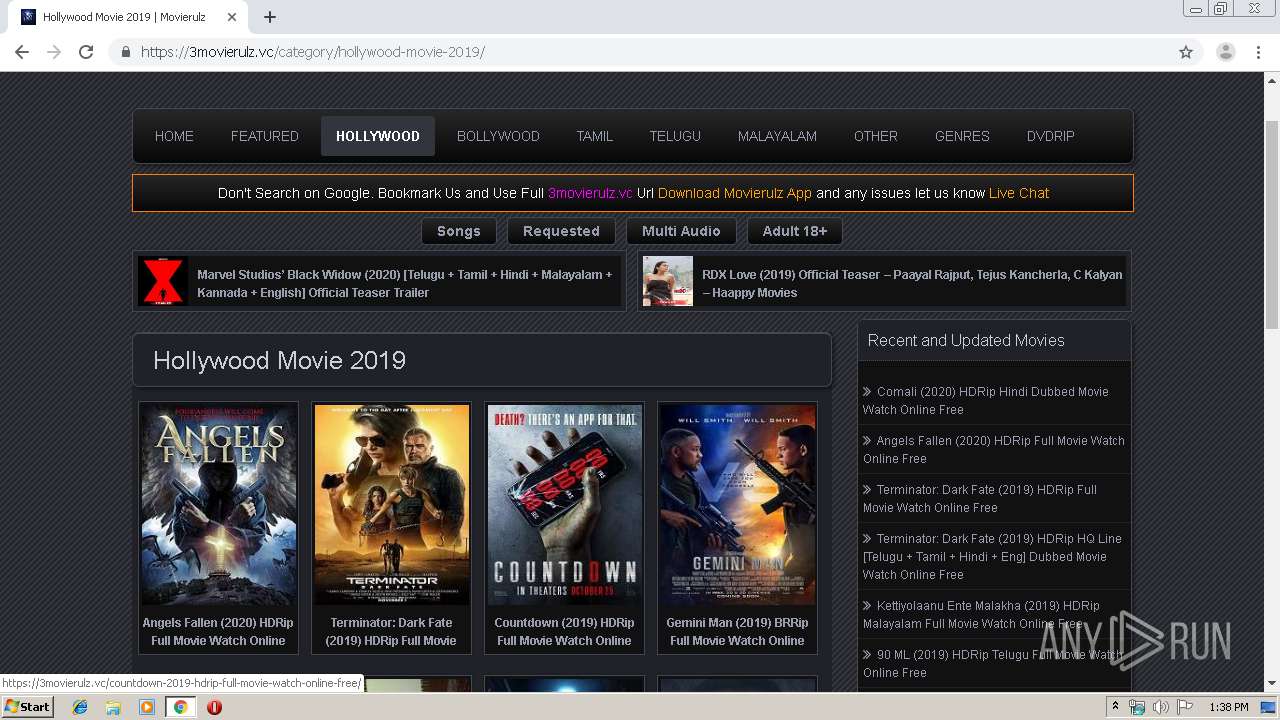Image resolution: width=1280 pixels, height=720 pixels.
Task: Open the HOME menu item
Action: coord(174,136)
